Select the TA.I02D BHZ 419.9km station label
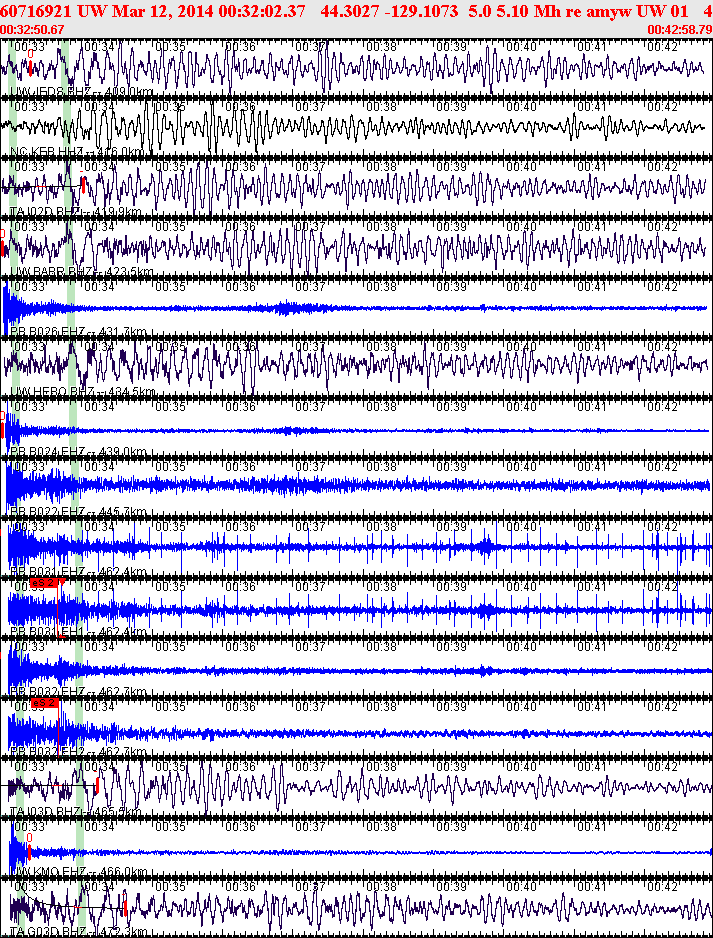Viewport: 713px width, 938px height. coord(76,212)
